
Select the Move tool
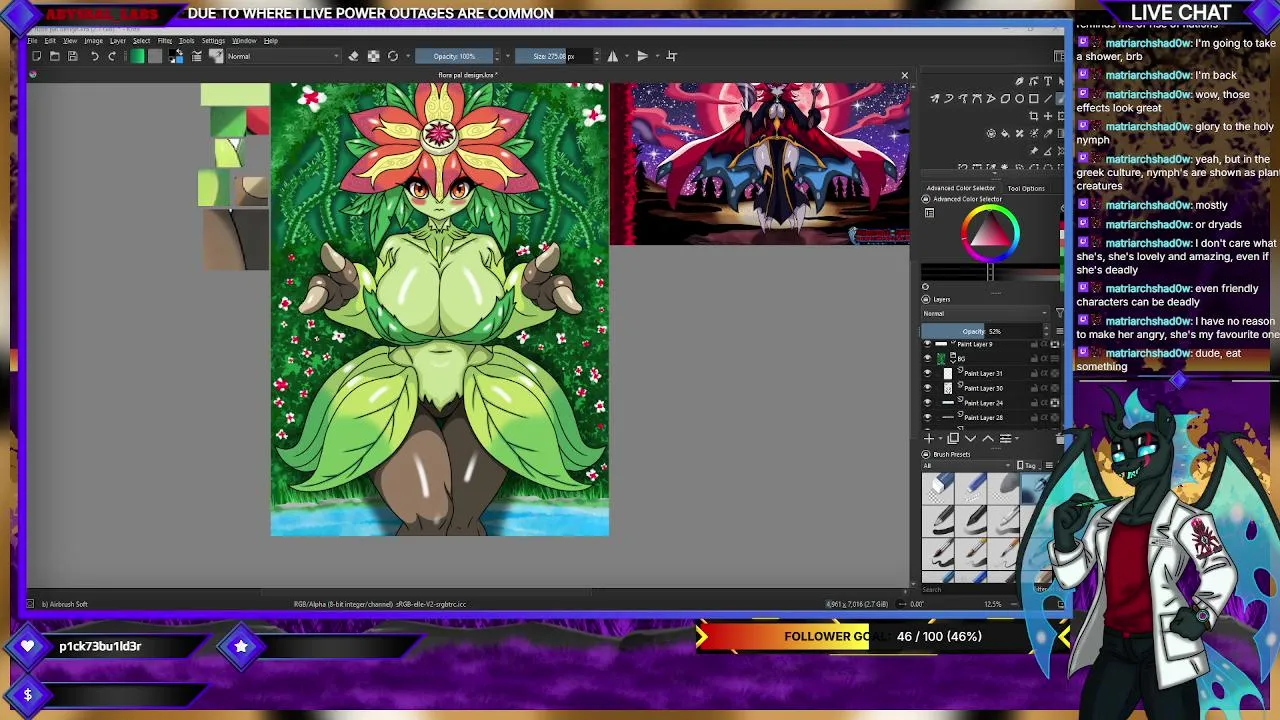tap(1047, 116)
